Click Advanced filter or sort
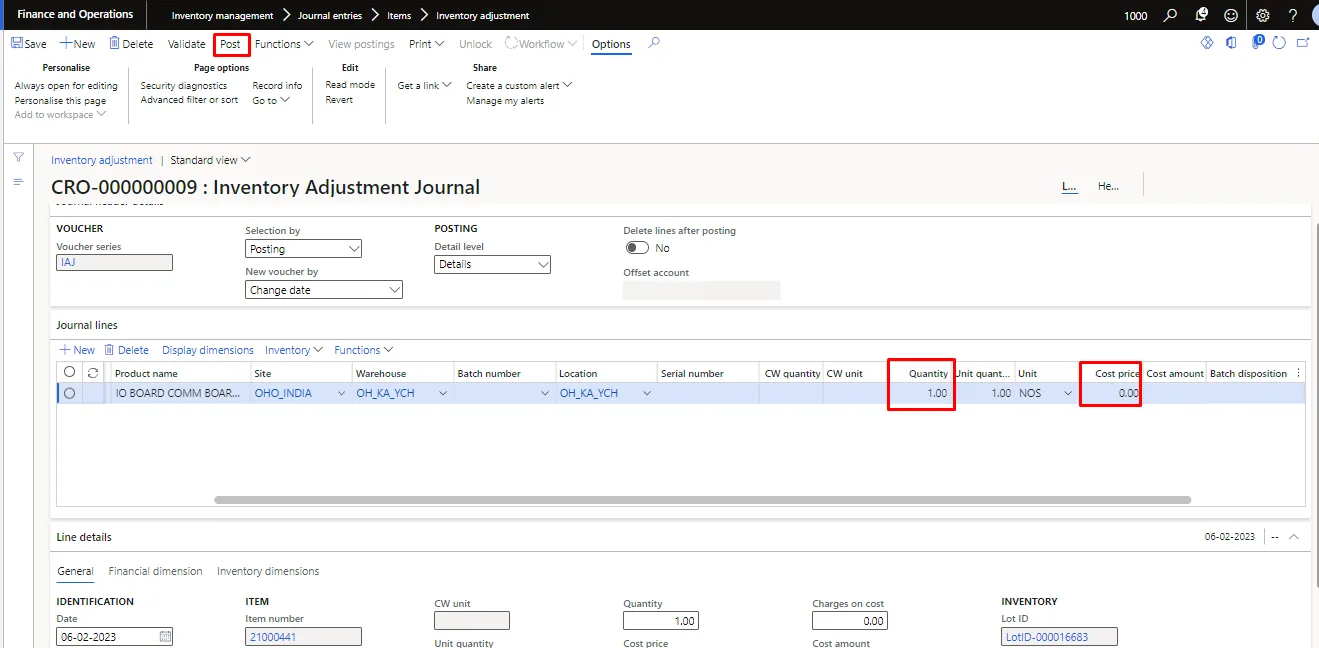 click(x=189, y=100)
